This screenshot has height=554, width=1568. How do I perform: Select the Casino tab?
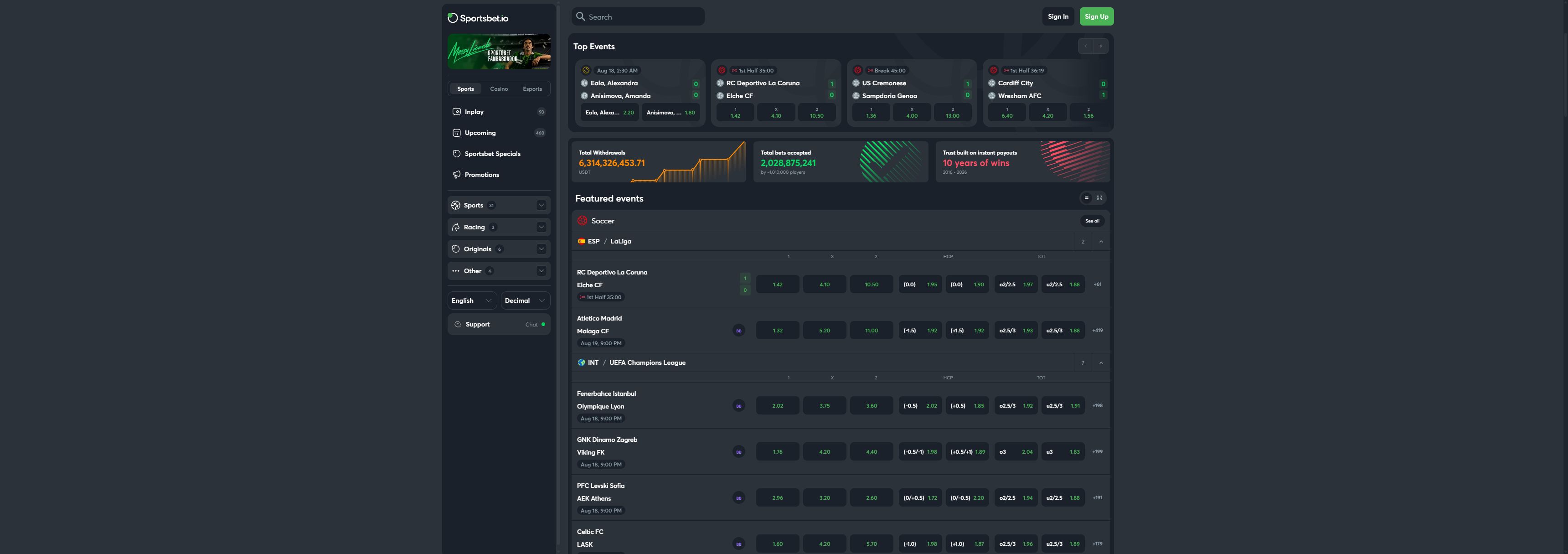(499, 89)
